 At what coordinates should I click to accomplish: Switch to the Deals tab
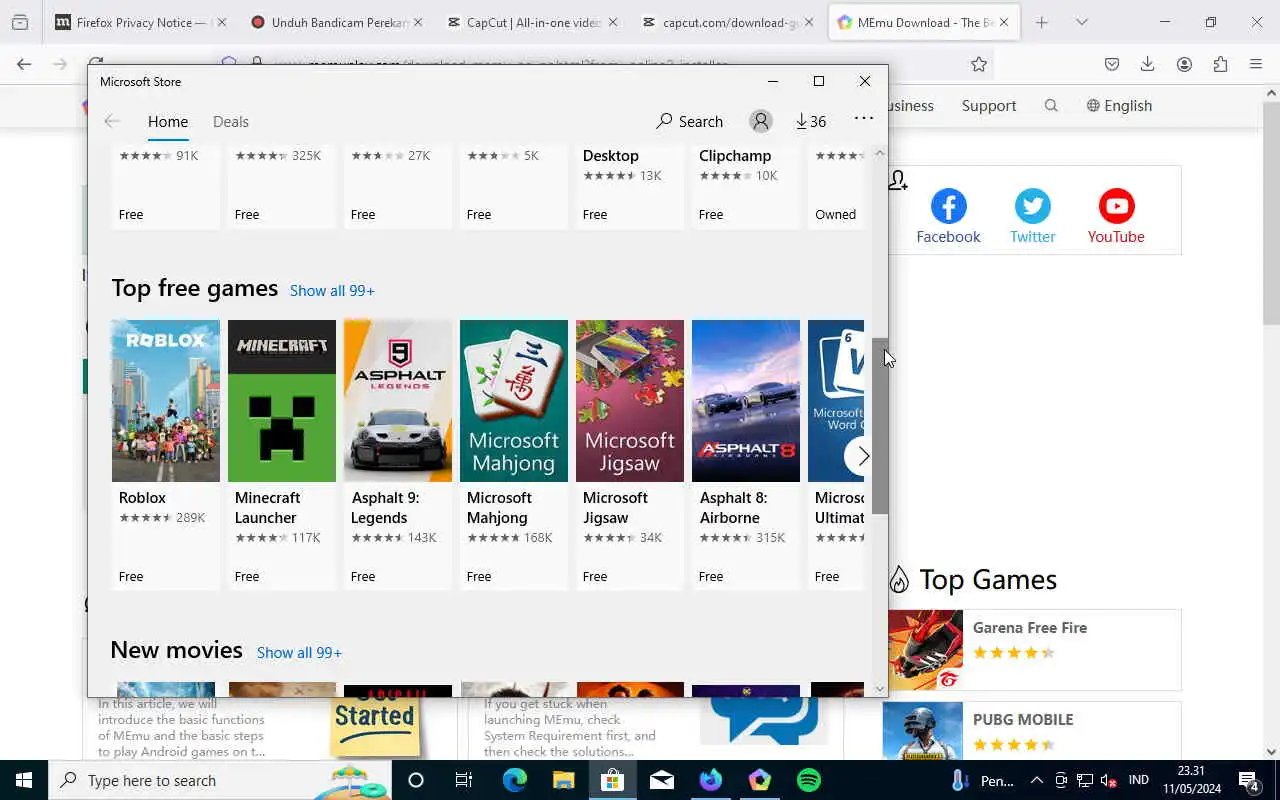tap(231, 121)
